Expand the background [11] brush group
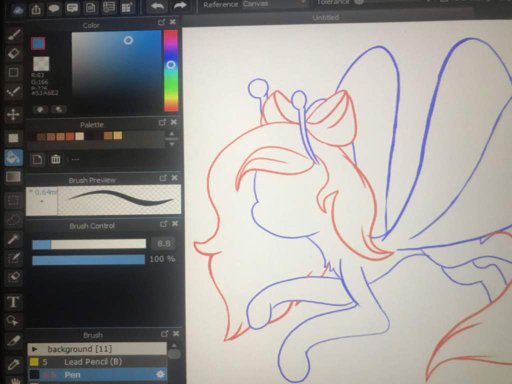Screen dimensions: 512x384 tap(34, 349)
